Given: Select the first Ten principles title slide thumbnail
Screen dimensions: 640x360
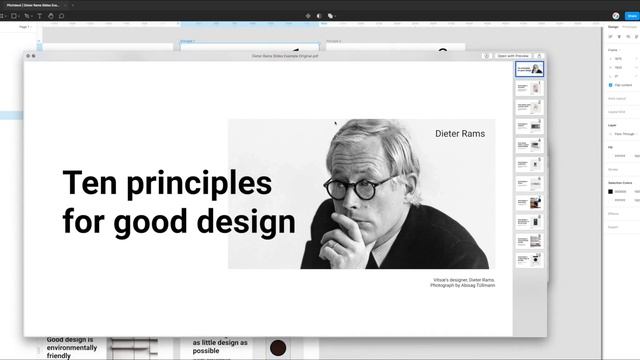Looking at the screenshot, I should [x=529, y=69].
